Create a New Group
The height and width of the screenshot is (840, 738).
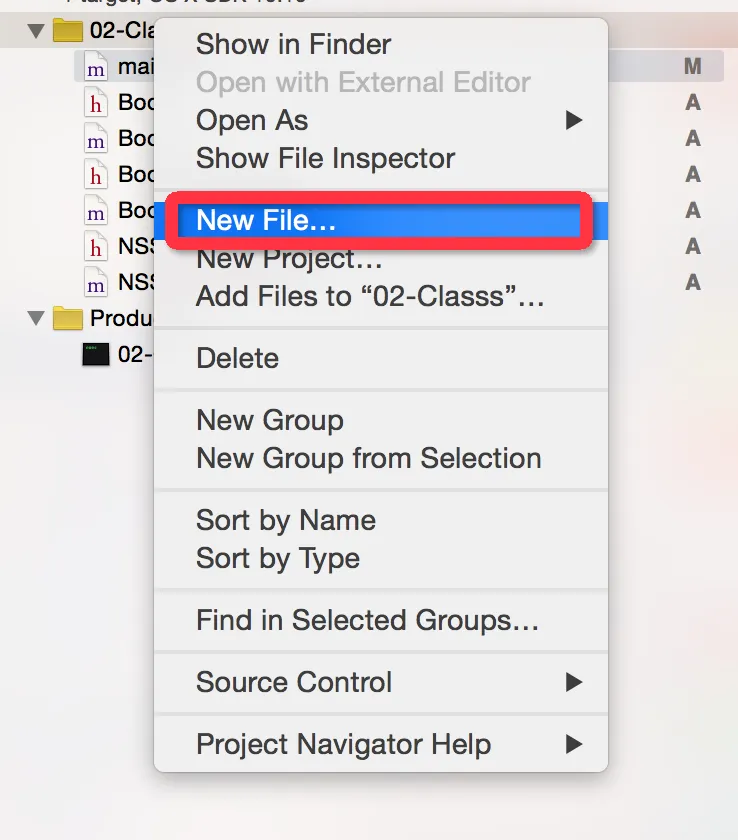click(269, 420)
